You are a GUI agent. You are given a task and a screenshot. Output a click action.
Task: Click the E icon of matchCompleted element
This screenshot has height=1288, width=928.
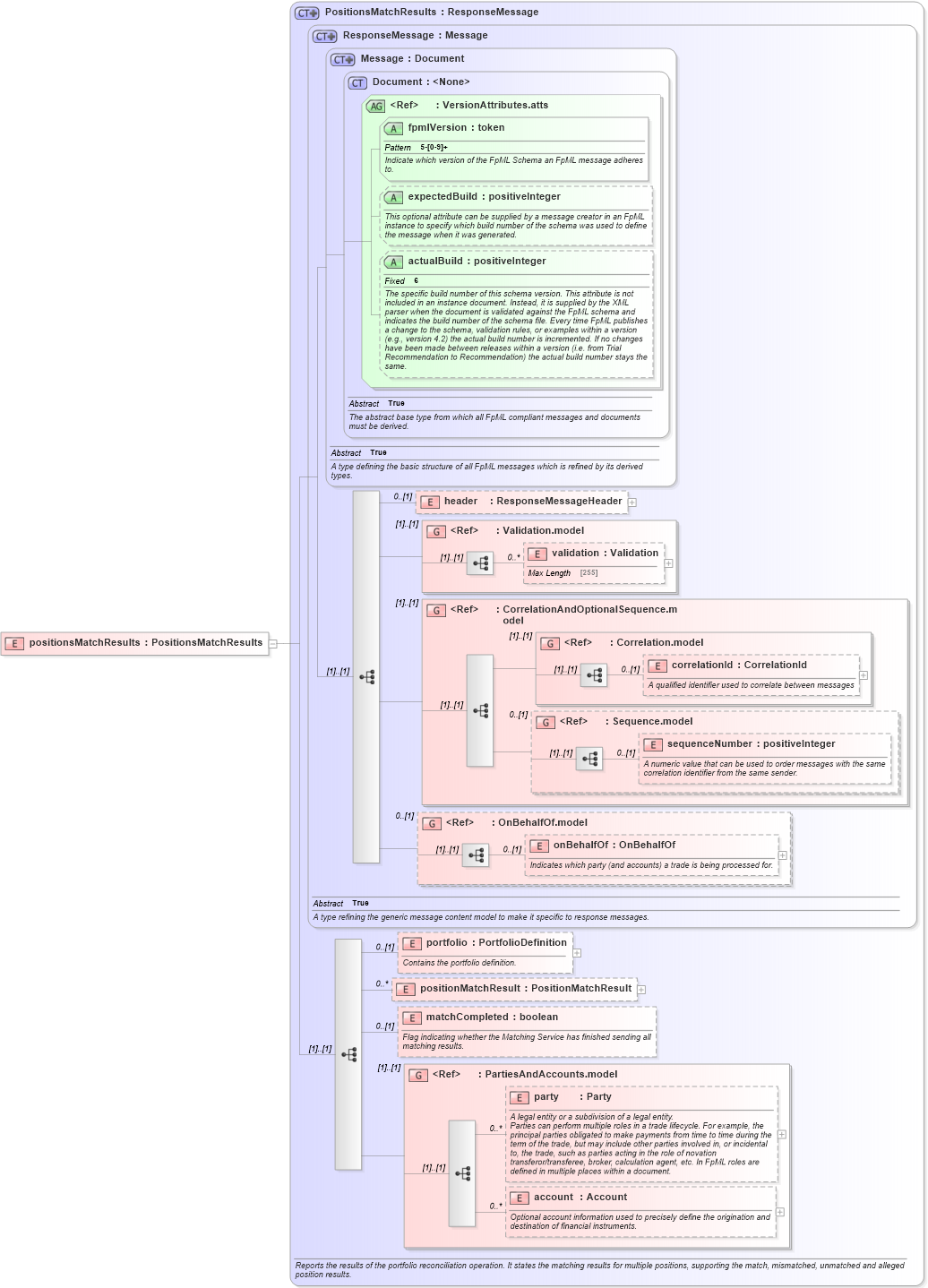412,1018
